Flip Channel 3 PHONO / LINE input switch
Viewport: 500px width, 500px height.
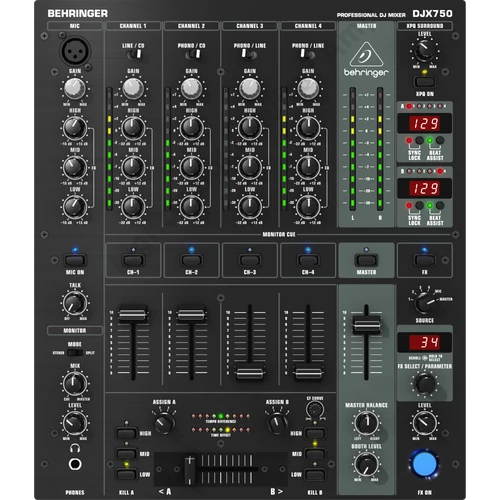tap(249, 54)
